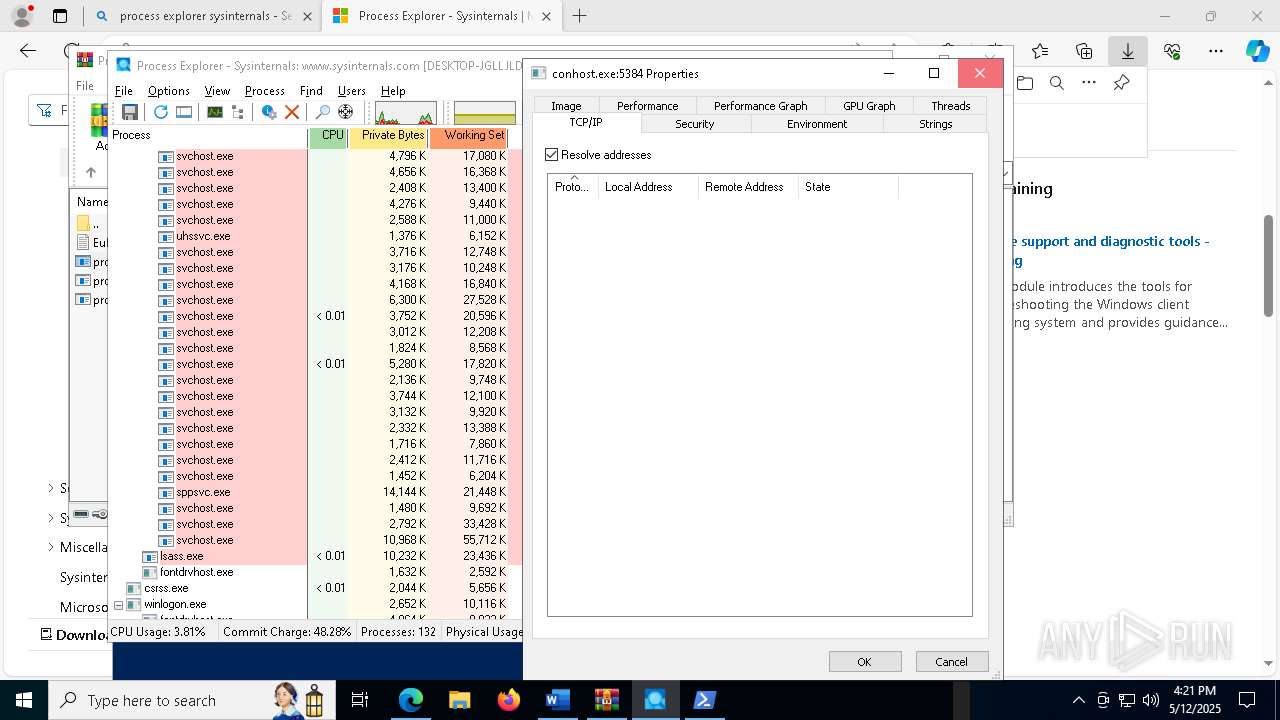Open Word from the taskbar

[x=557, y=700]
